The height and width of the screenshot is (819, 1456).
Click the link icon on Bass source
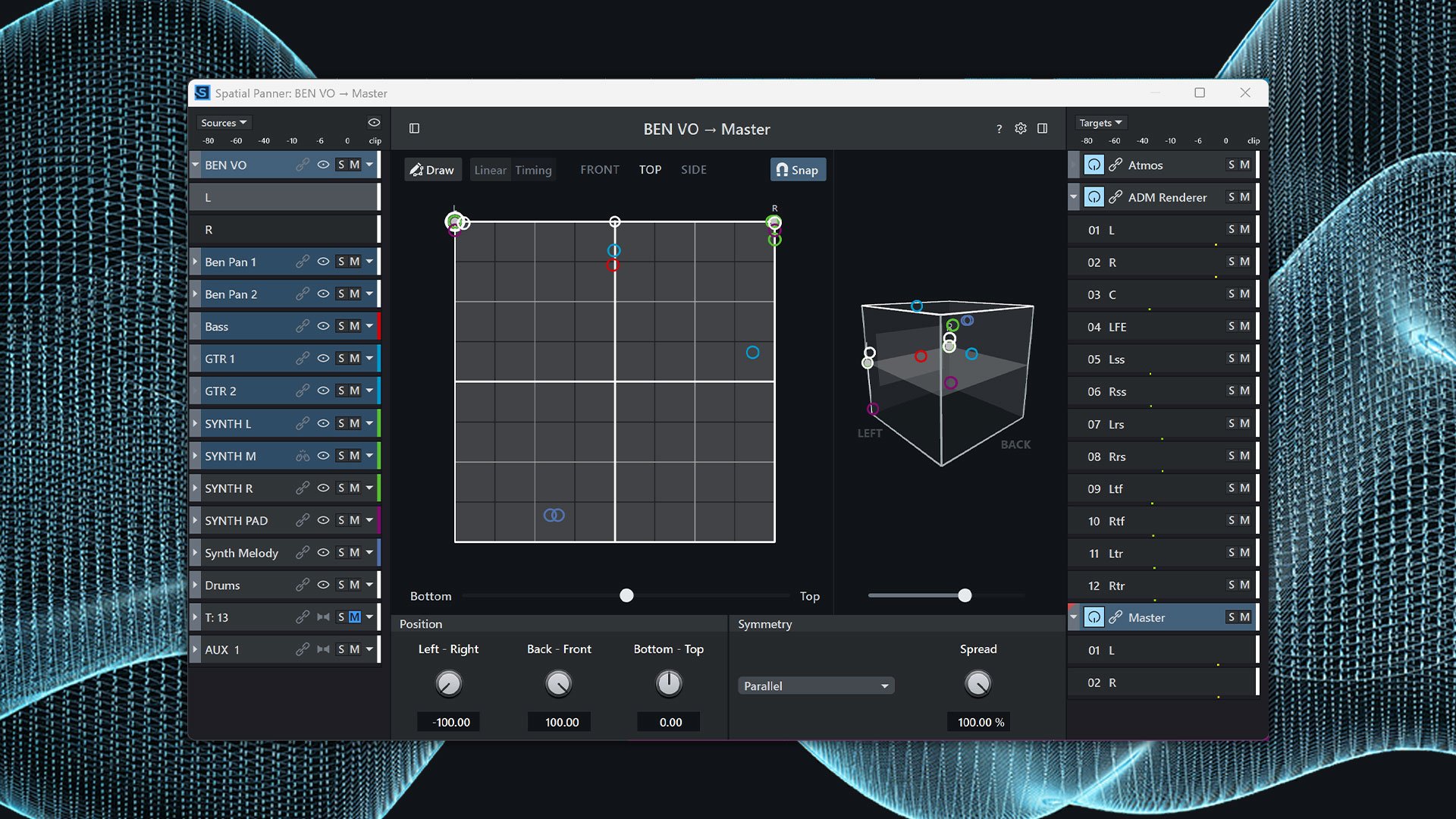302,326
